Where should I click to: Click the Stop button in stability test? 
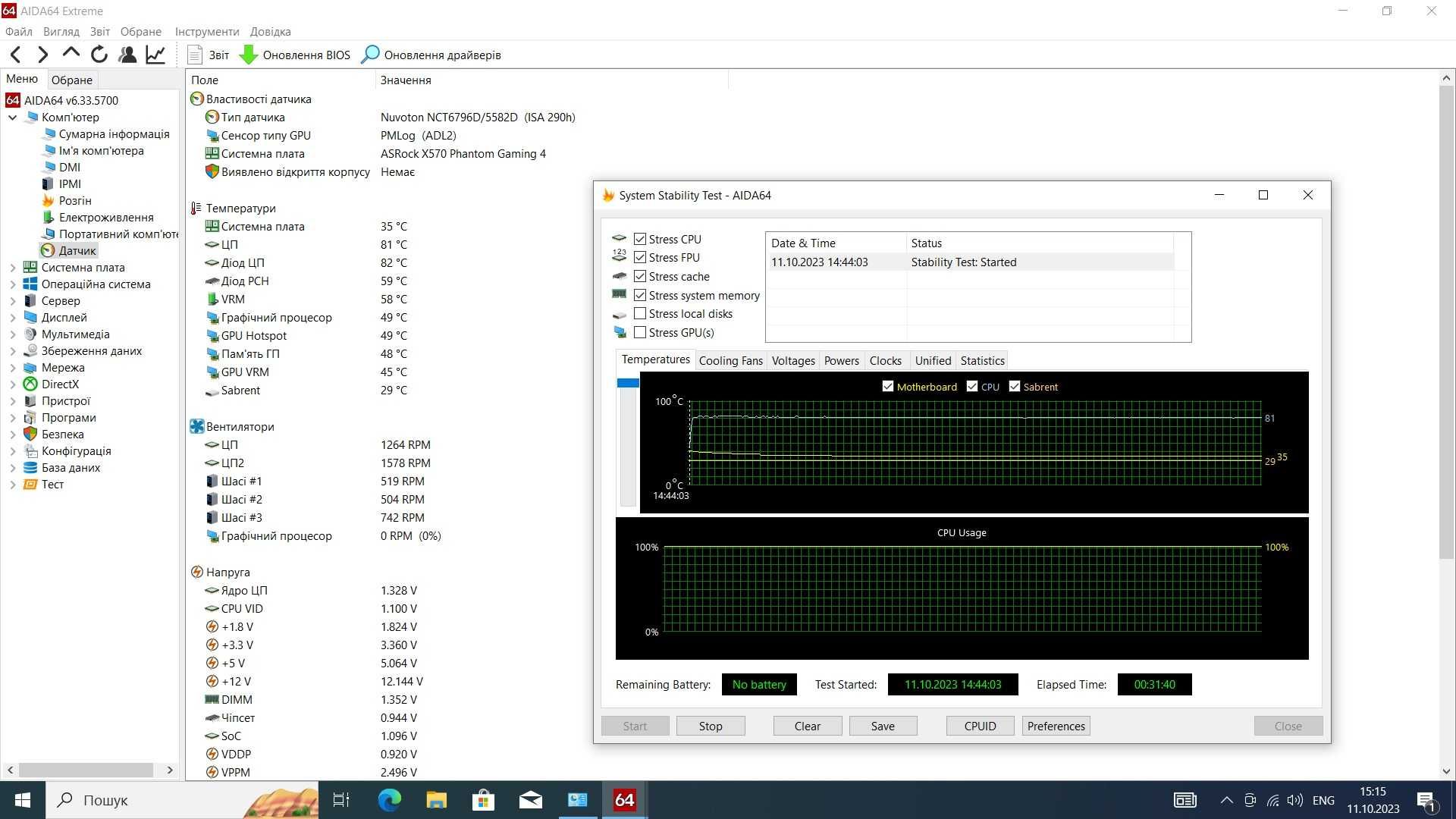click(710, 726)
